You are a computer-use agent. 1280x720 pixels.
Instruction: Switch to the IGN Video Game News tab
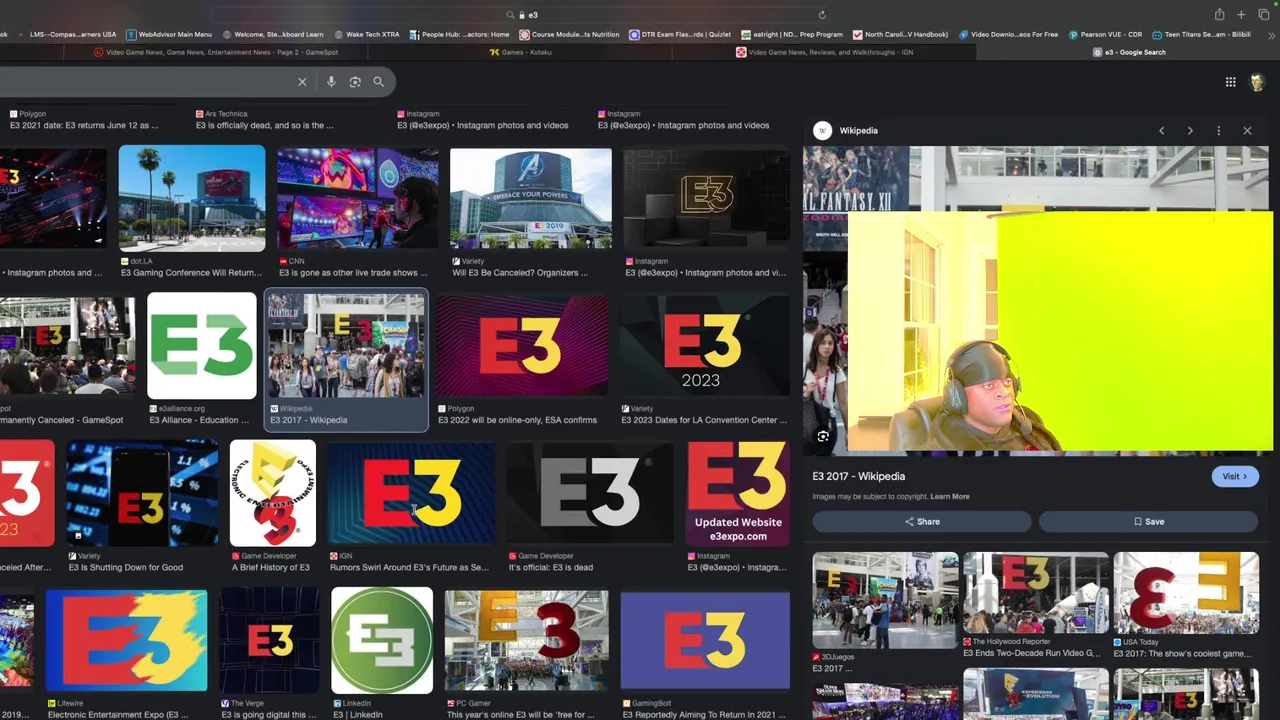(x=824, y=52)
